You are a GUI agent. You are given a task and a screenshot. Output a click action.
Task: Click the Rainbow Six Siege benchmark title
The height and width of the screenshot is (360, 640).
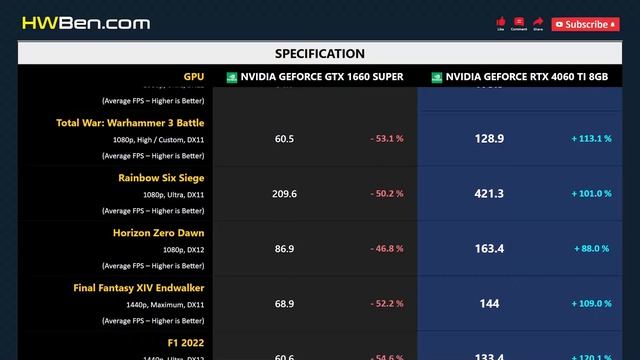point(161,178)
